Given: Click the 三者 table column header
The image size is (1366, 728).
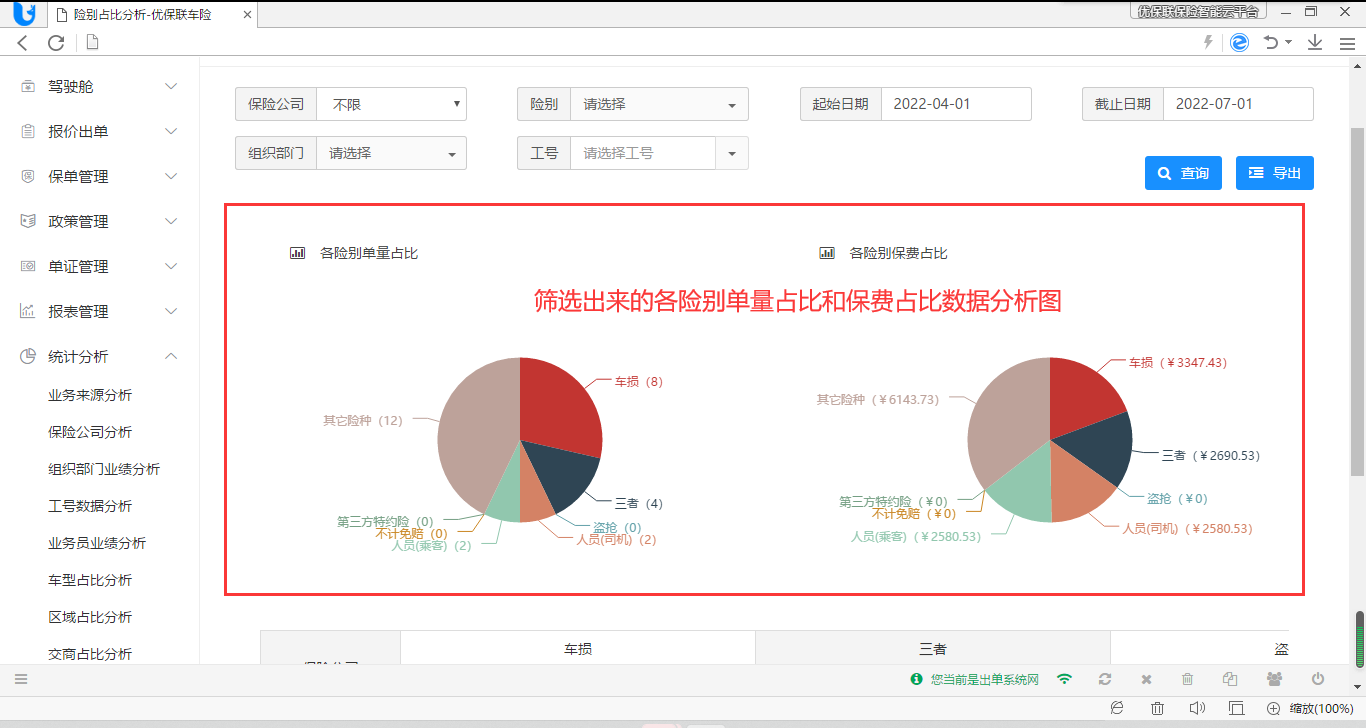Looking at the screenshot, I should pos(932,648).
